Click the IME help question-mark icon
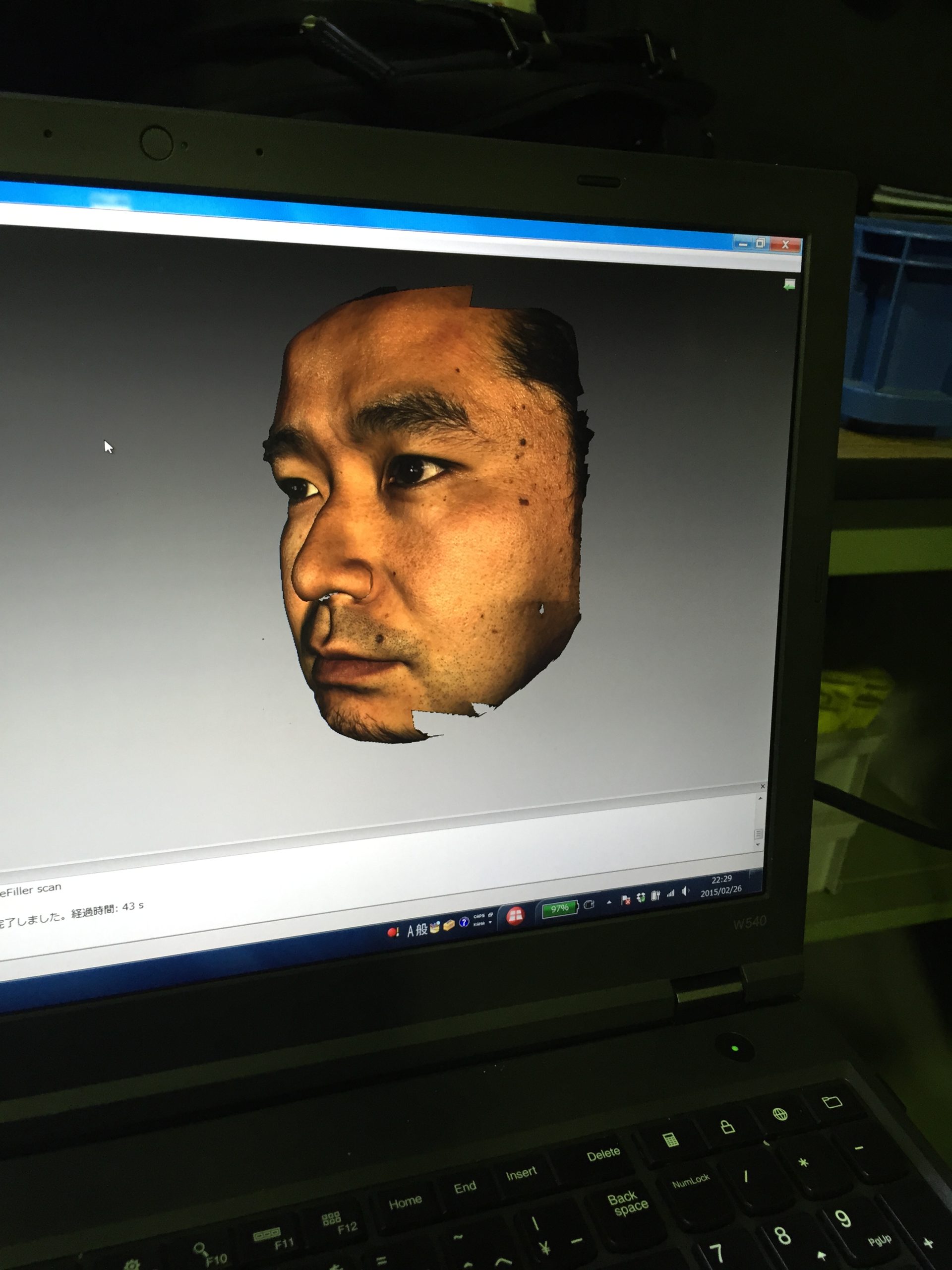The height and width of the screenshot is (1270, 952). [x=464, y=923]
